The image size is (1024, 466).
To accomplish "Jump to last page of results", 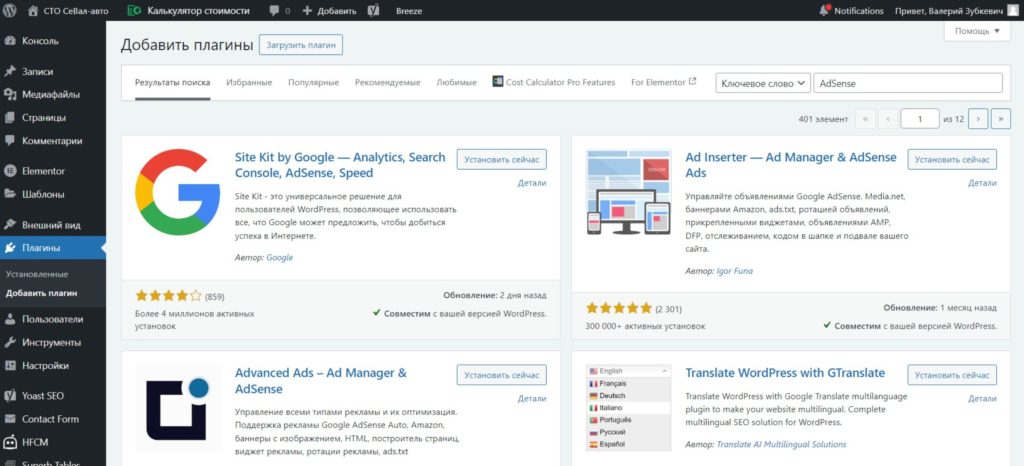I will 1000,119.
